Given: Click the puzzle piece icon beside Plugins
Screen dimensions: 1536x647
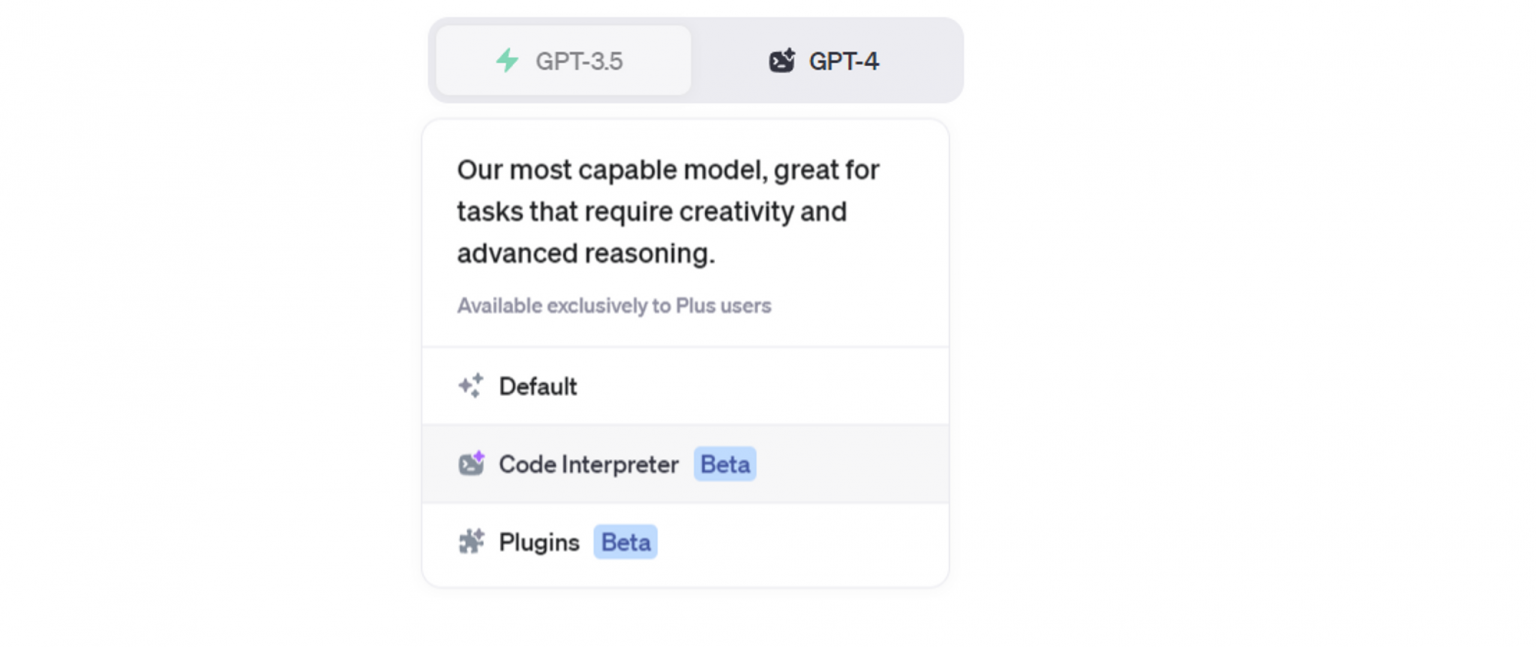Looking at the screenshot, I should pos(471,542).
